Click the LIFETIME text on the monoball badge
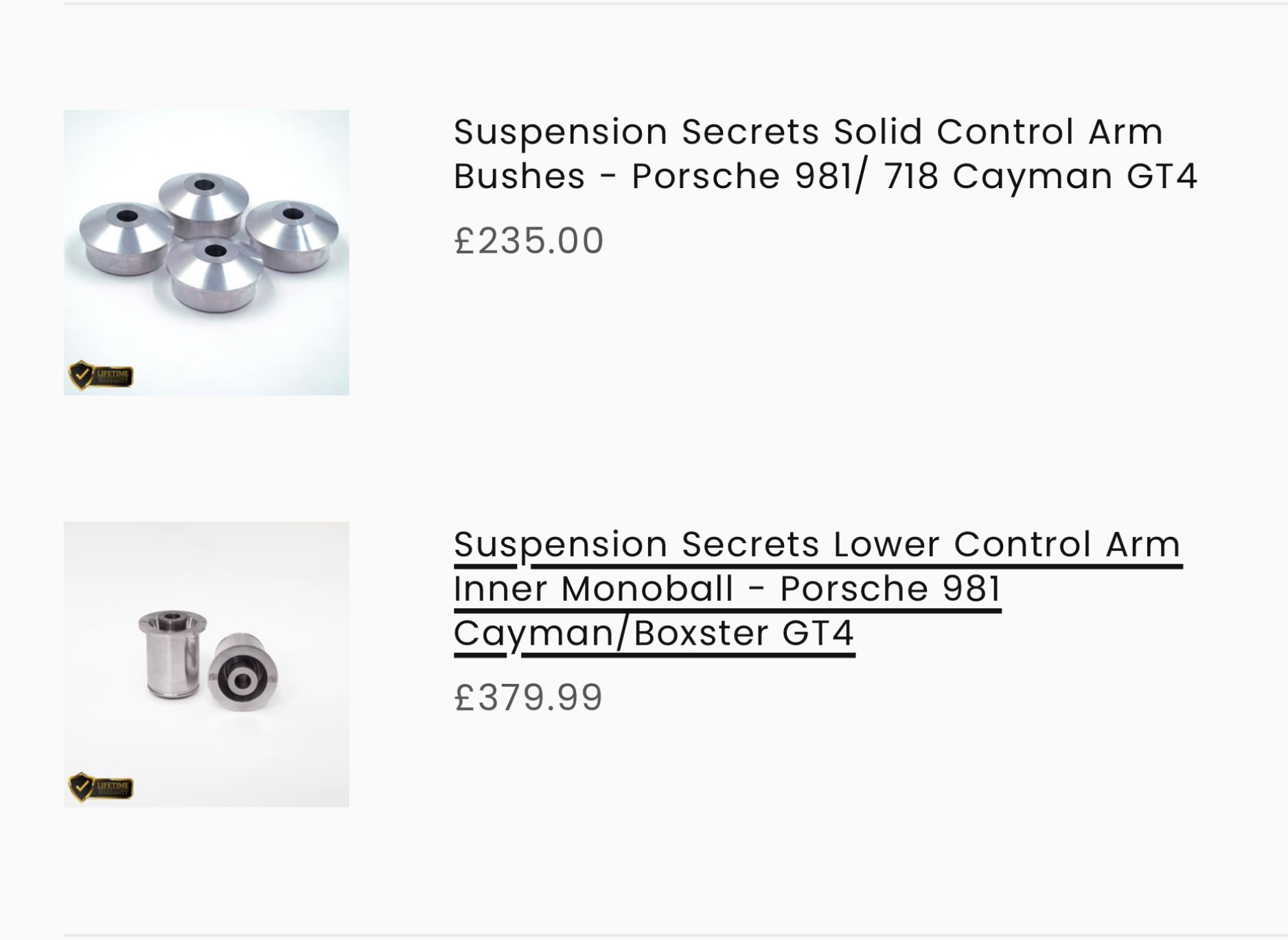 pyautogui.click(x=113, y=784)
